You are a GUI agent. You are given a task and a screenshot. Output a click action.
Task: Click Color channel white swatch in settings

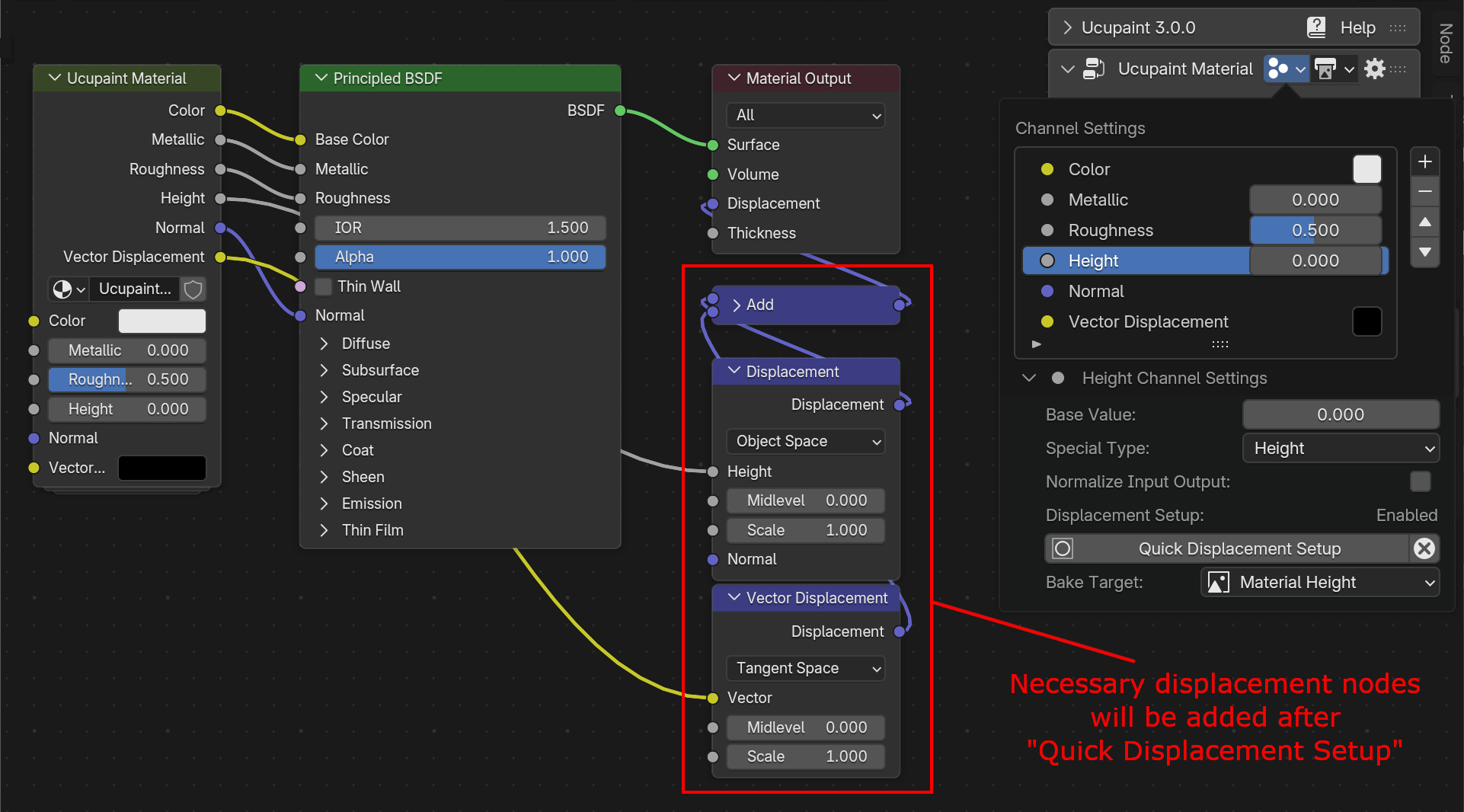coord(1367,169)
